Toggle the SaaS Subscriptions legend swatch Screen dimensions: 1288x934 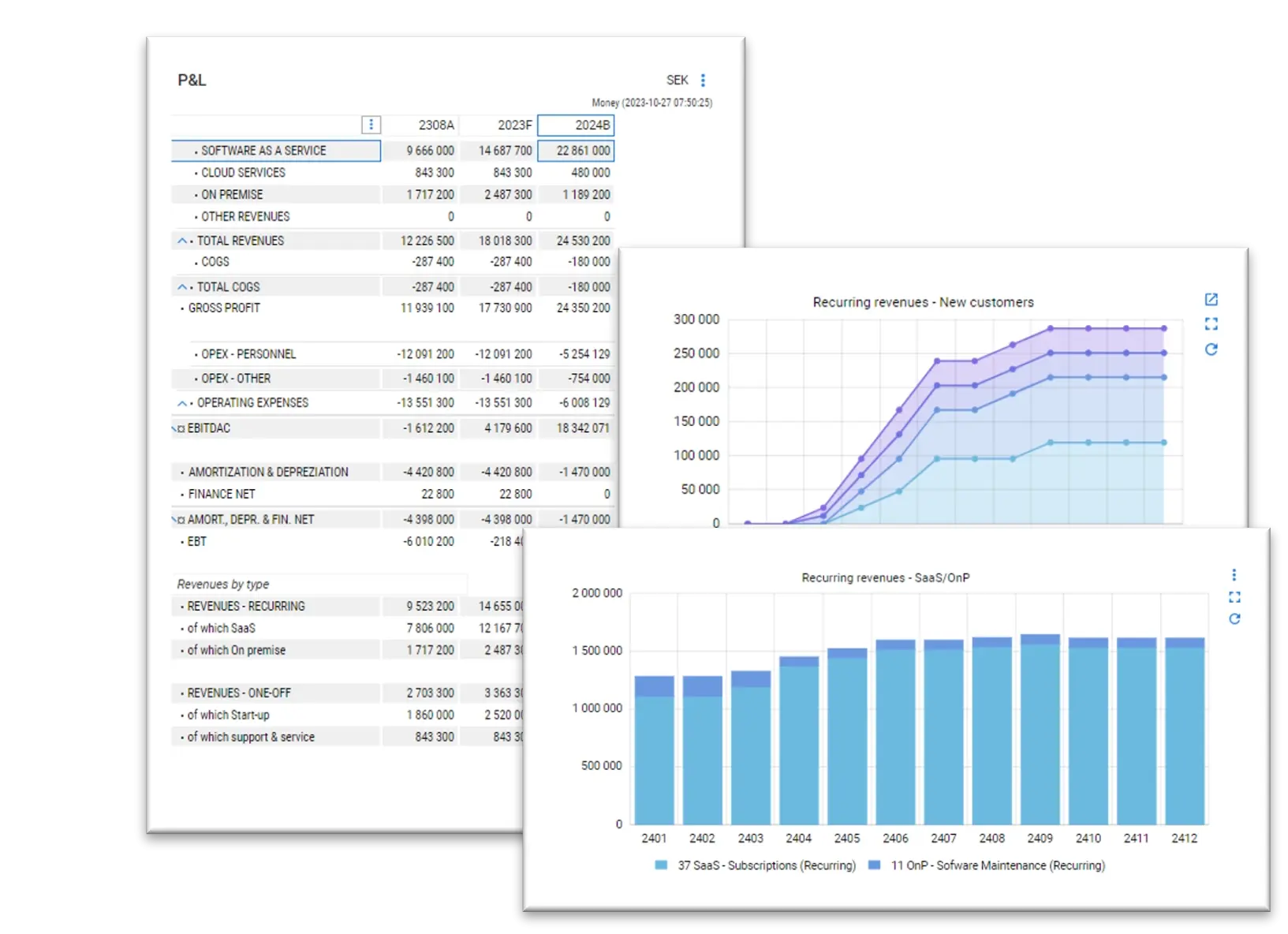pyautogui.click(x=661, y=865)
